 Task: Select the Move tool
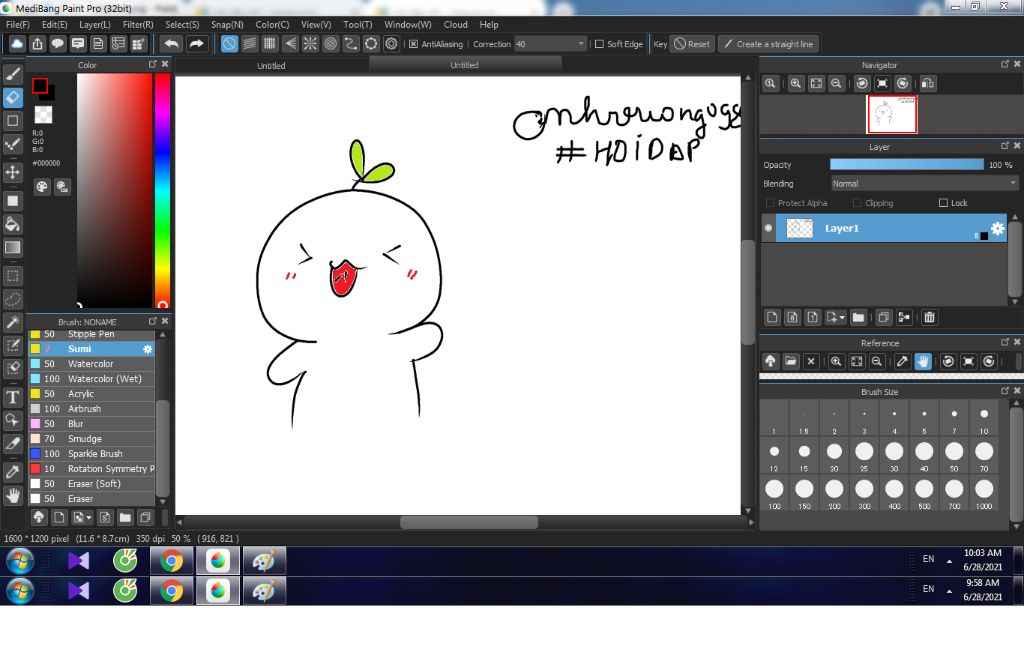point(12,172)
